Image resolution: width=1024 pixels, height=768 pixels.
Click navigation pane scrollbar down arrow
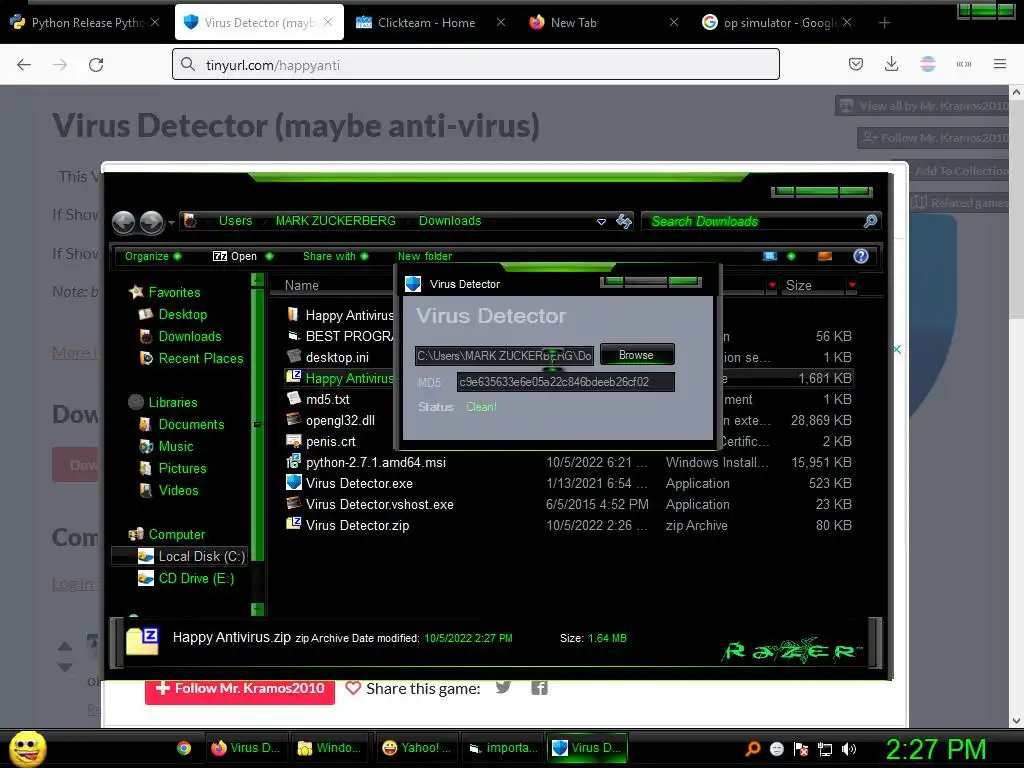(x=257, y=609)
